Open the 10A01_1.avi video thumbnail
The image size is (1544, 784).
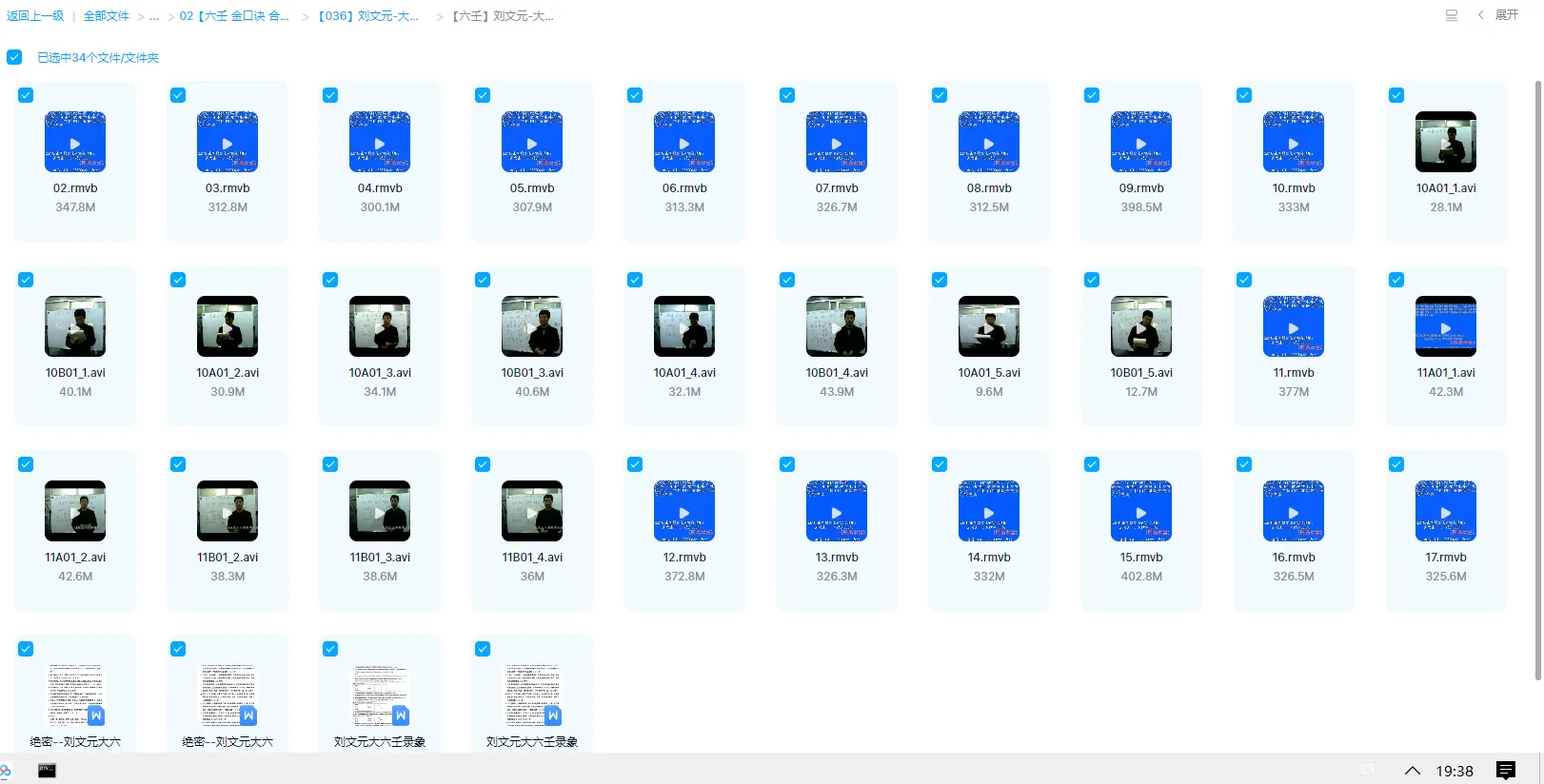point(1446,142)
